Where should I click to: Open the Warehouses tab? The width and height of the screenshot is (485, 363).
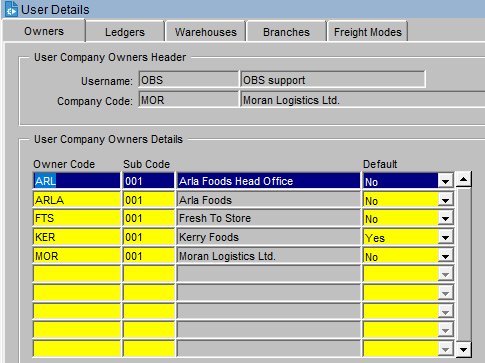pyautogui.click(x=206, y=32)
